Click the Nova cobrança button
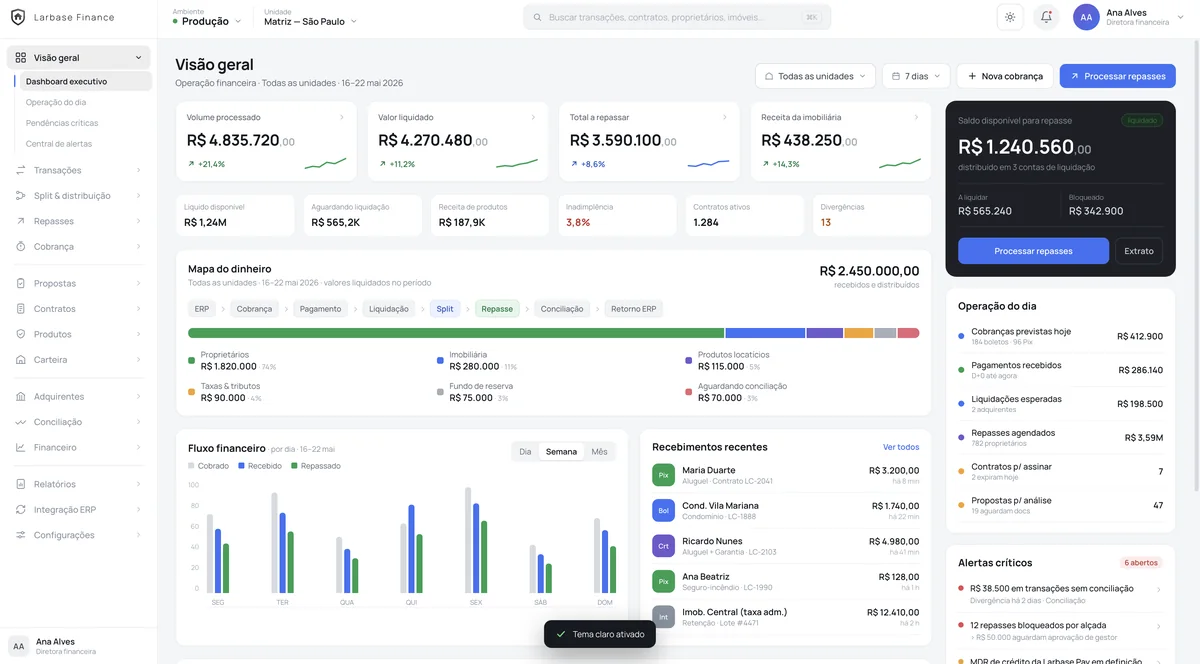1200x664 pixels. click(x=1004, y=76)
